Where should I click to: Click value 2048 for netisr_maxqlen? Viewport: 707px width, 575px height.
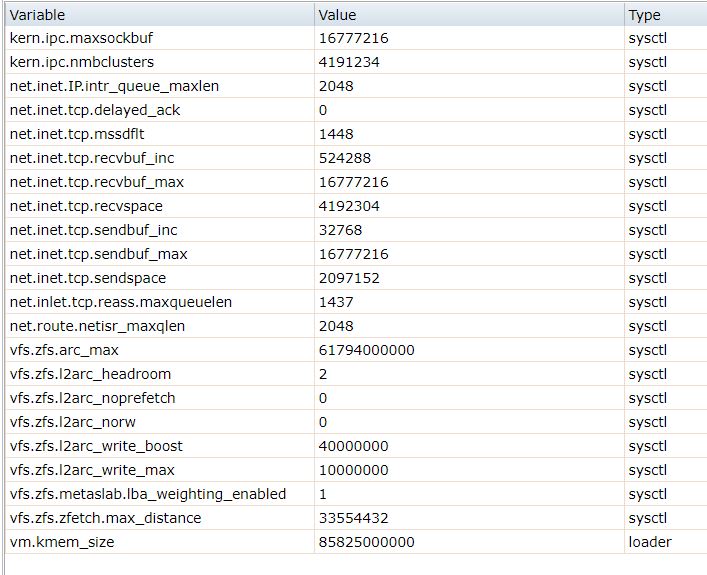(336, 326)
